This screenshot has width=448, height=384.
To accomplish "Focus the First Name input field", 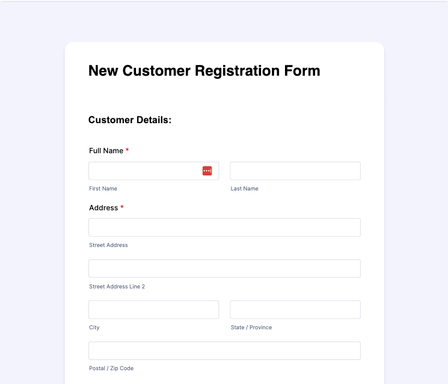I will 154,171.
